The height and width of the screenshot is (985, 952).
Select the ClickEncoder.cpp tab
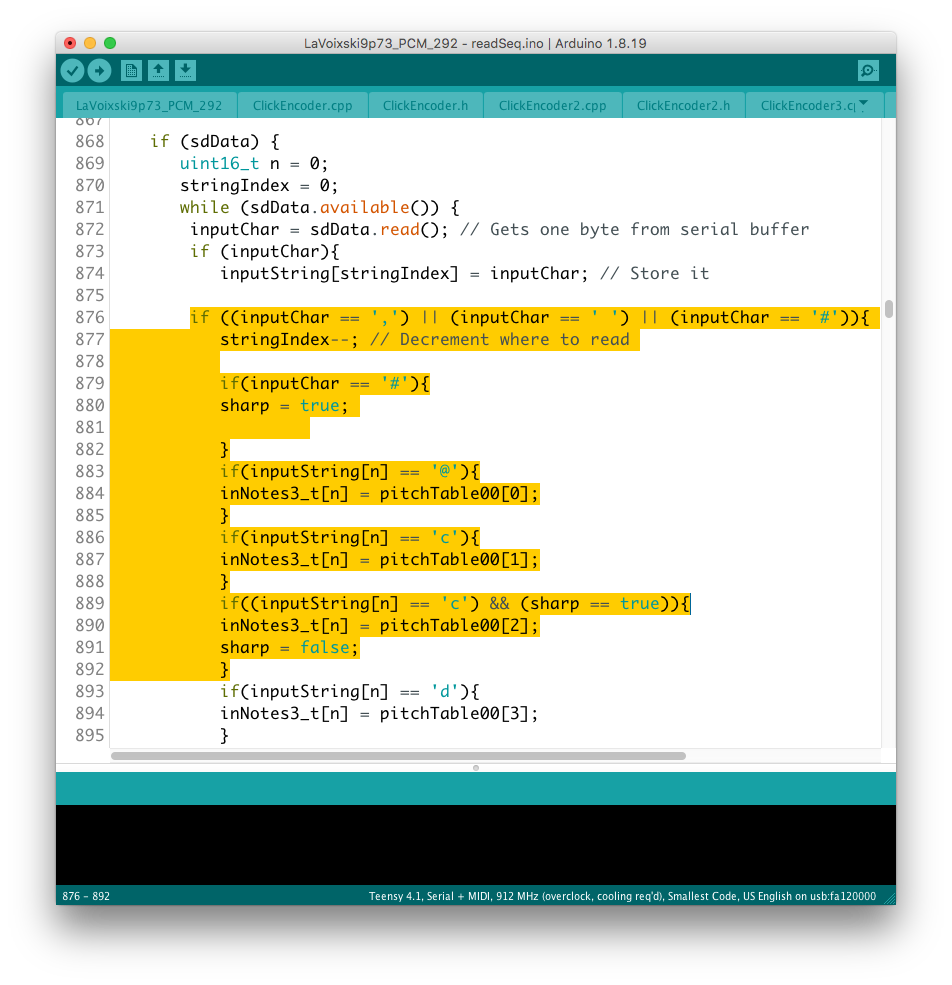302,105
